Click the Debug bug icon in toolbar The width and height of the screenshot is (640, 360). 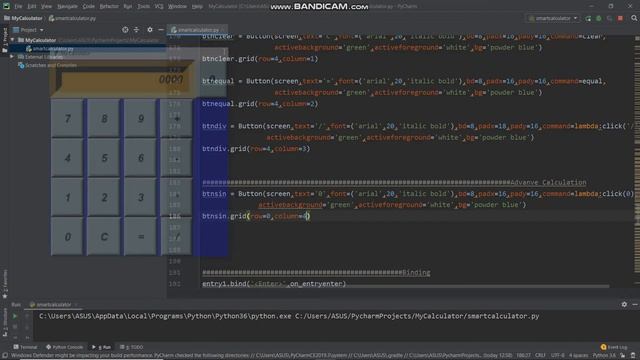click(x=599, y=18)
